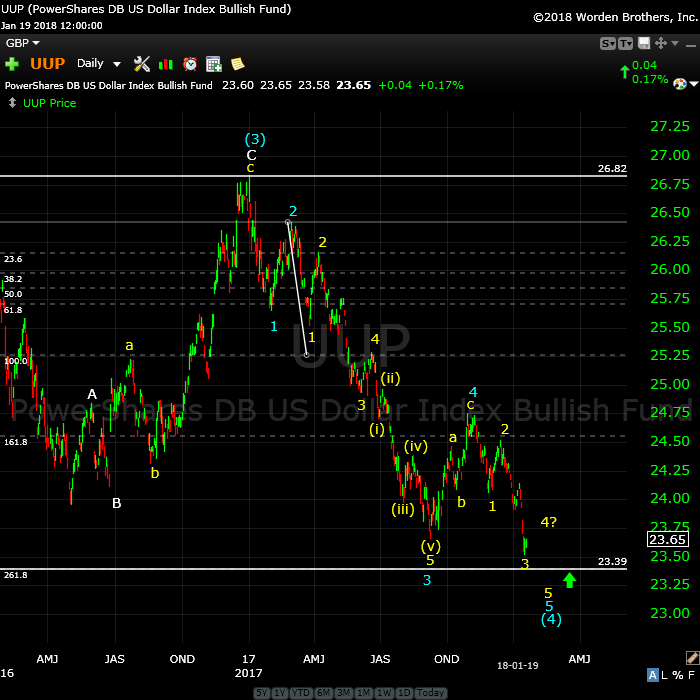Click the green UUP Price plot label
Image resolution: width=700 pixels, height=700 pixels.
50,103
